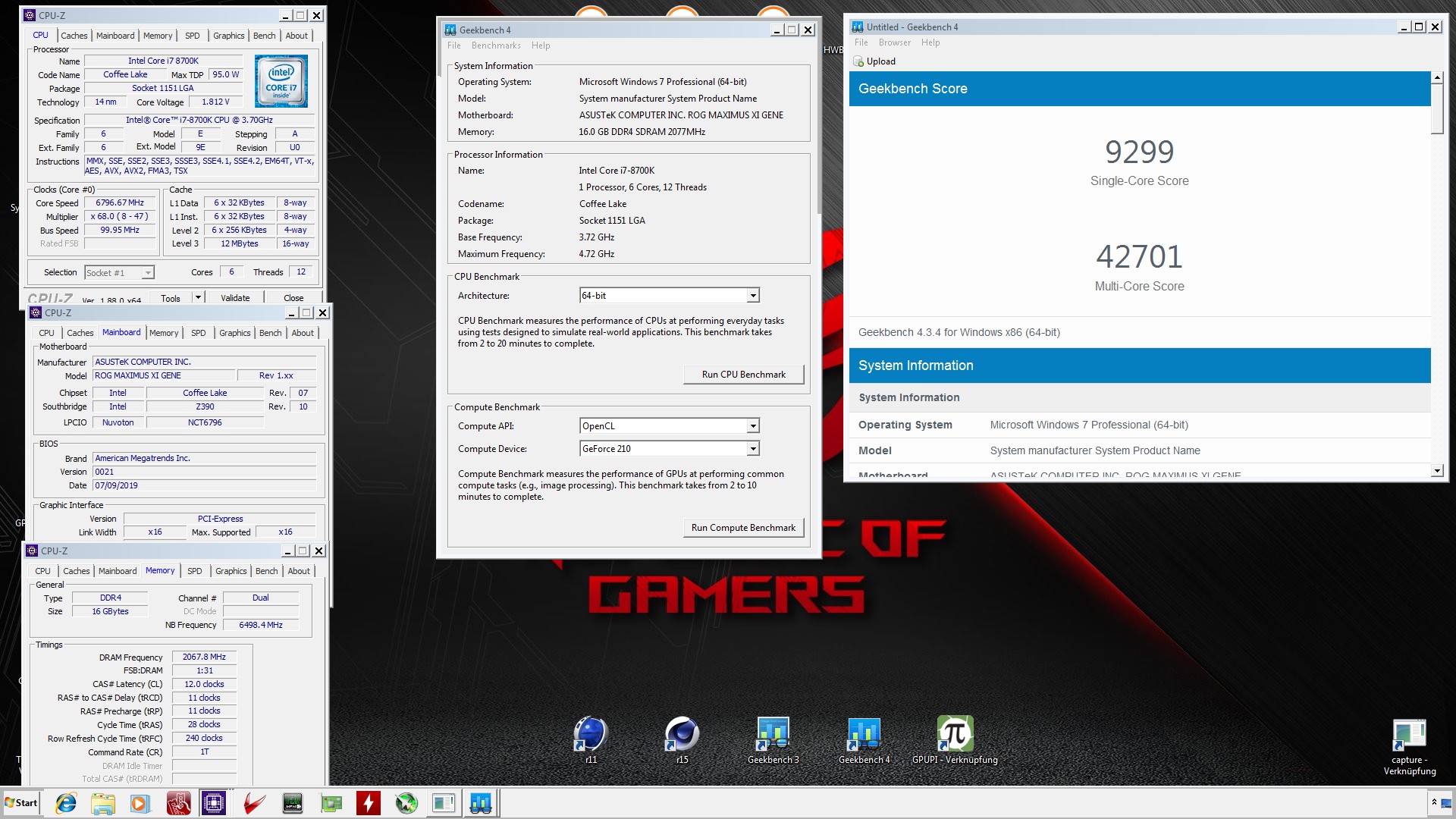Select the capture window taskbar icon

pyautogui.click(x=444, y=803)
